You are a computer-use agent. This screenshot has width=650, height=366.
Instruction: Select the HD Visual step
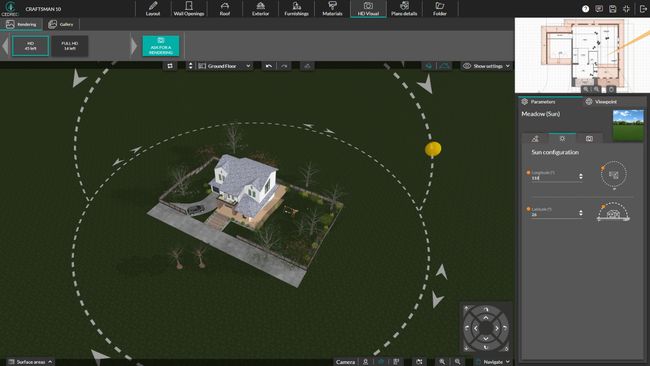pyautogui.click(x=368, y=9)
